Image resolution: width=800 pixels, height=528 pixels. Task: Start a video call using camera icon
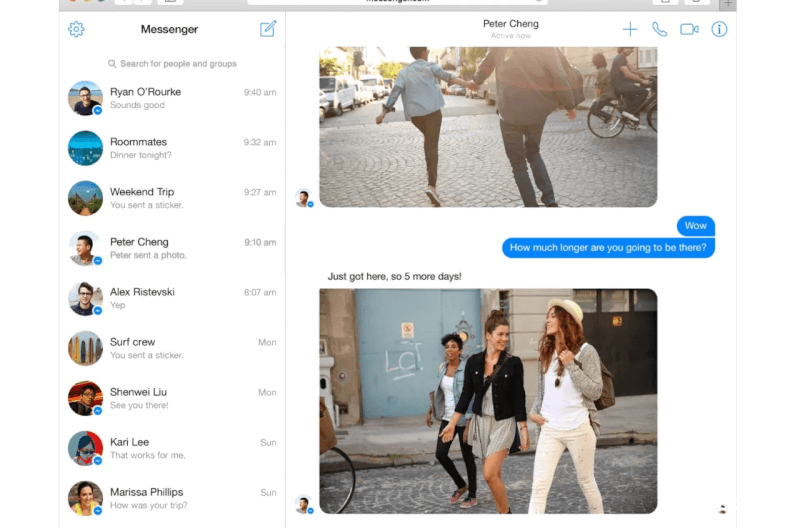tap(689, 29)
